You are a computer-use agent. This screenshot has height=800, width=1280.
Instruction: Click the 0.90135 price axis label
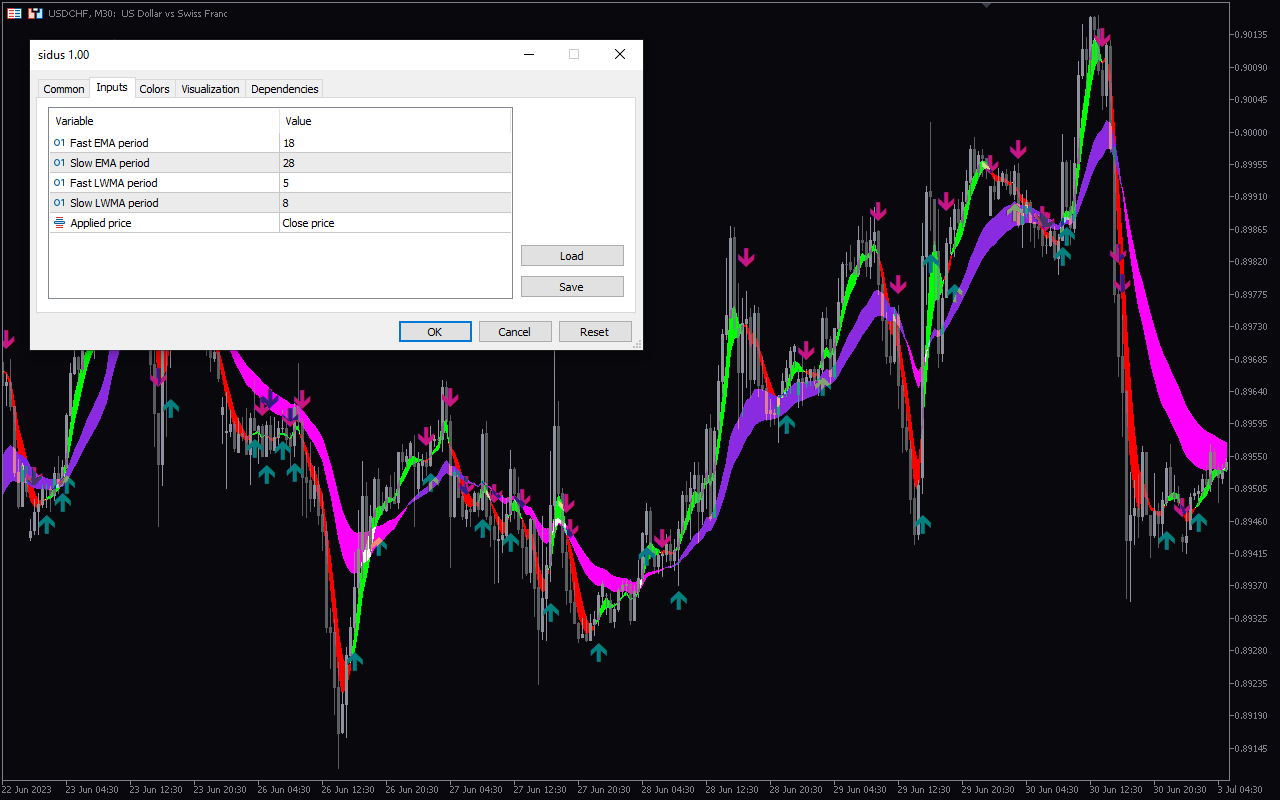coord(1251,34)
